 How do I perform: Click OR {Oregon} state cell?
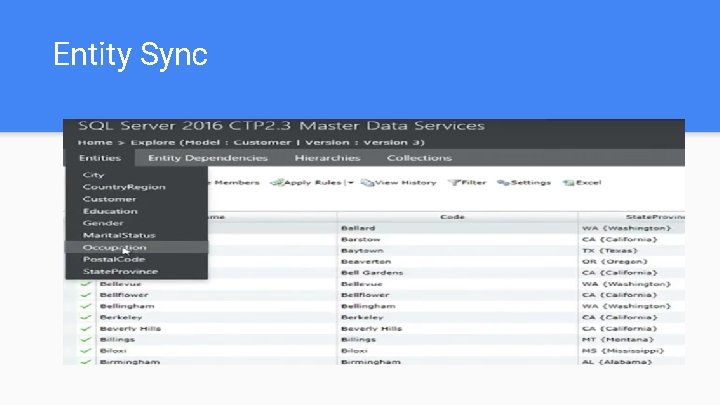tap(614, 262)
